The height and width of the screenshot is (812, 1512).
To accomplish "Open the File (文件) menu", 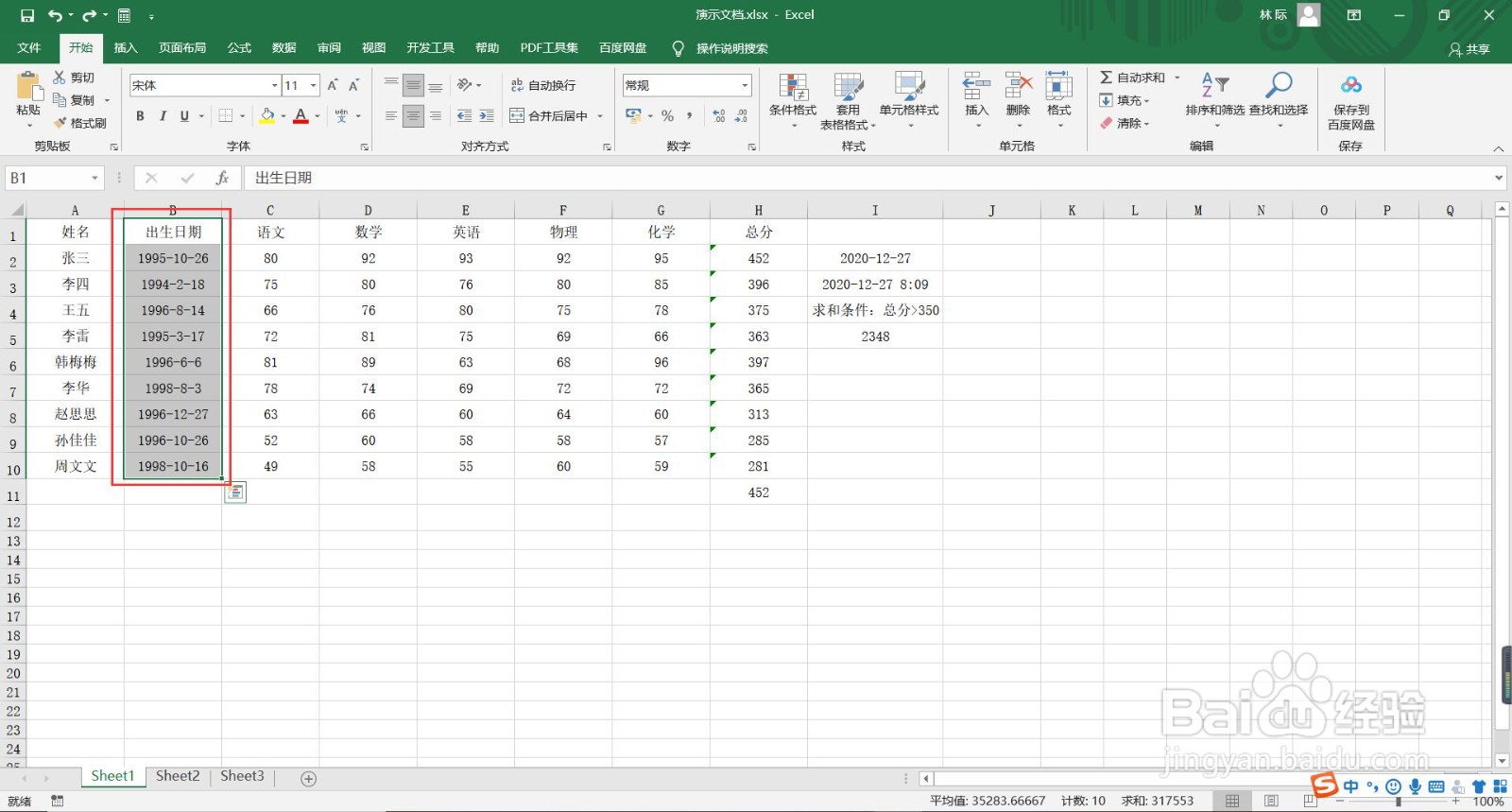I will pos(29,47).
